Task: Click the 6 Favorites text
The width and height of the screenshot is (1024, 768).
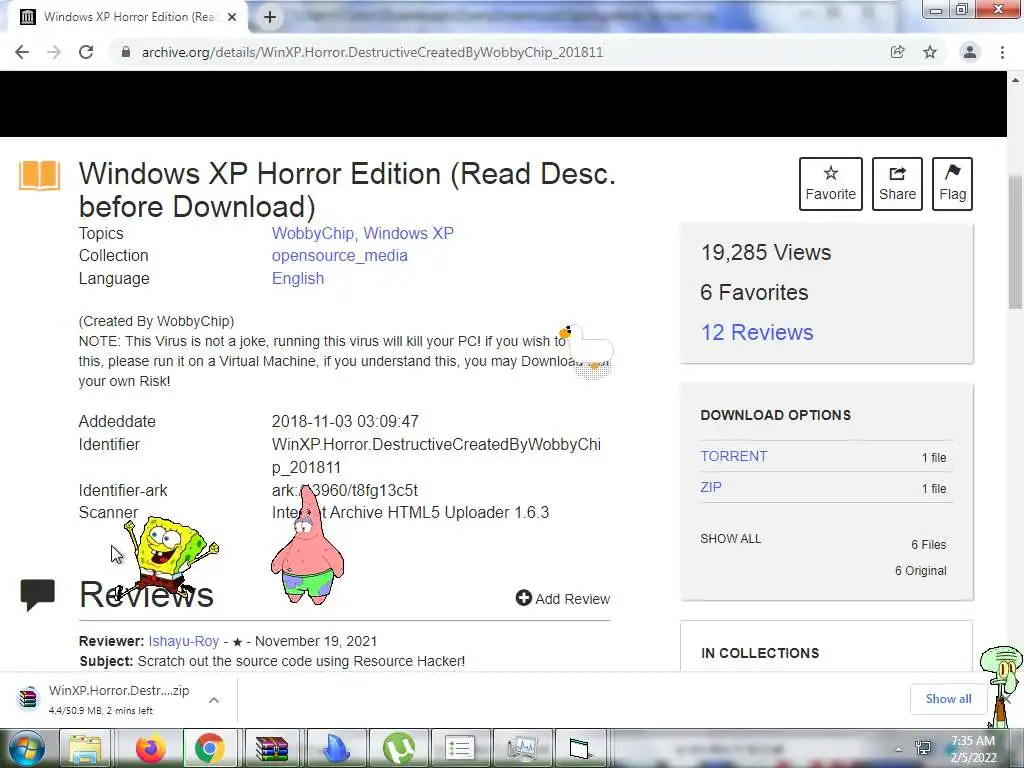Action: 754,293
